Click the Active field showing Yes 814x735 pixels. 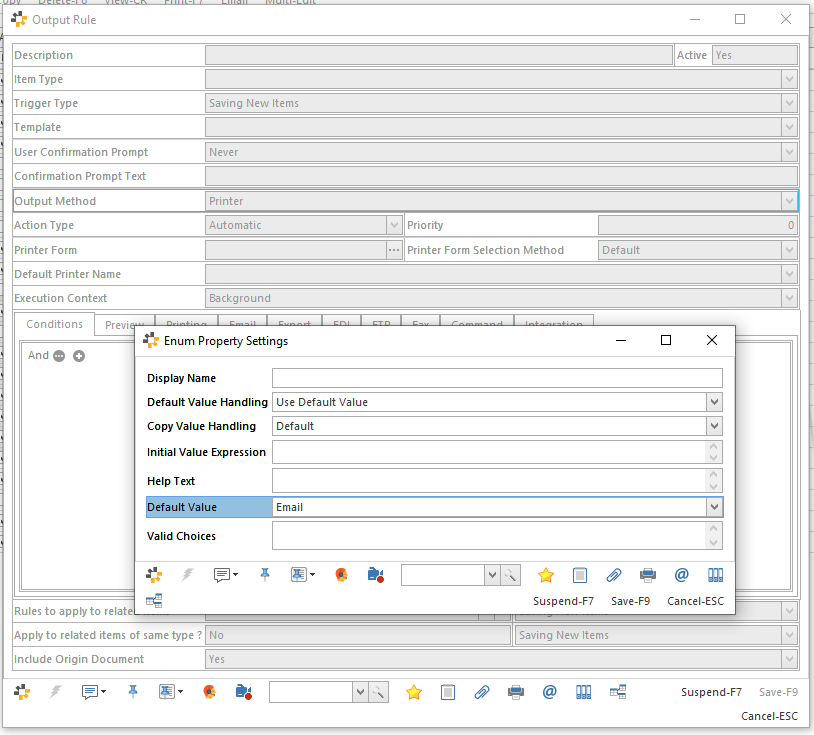click(755, 55)
